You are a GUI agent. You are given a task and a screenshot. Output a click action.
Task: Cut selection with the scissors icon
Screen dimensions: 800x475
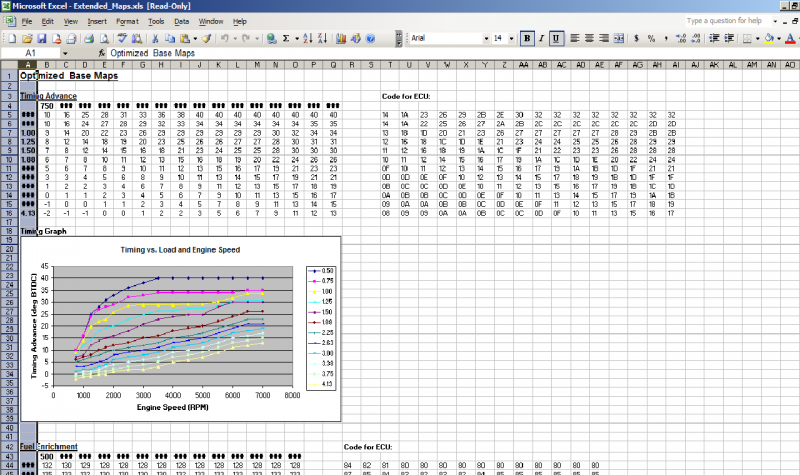click(155, 38)
